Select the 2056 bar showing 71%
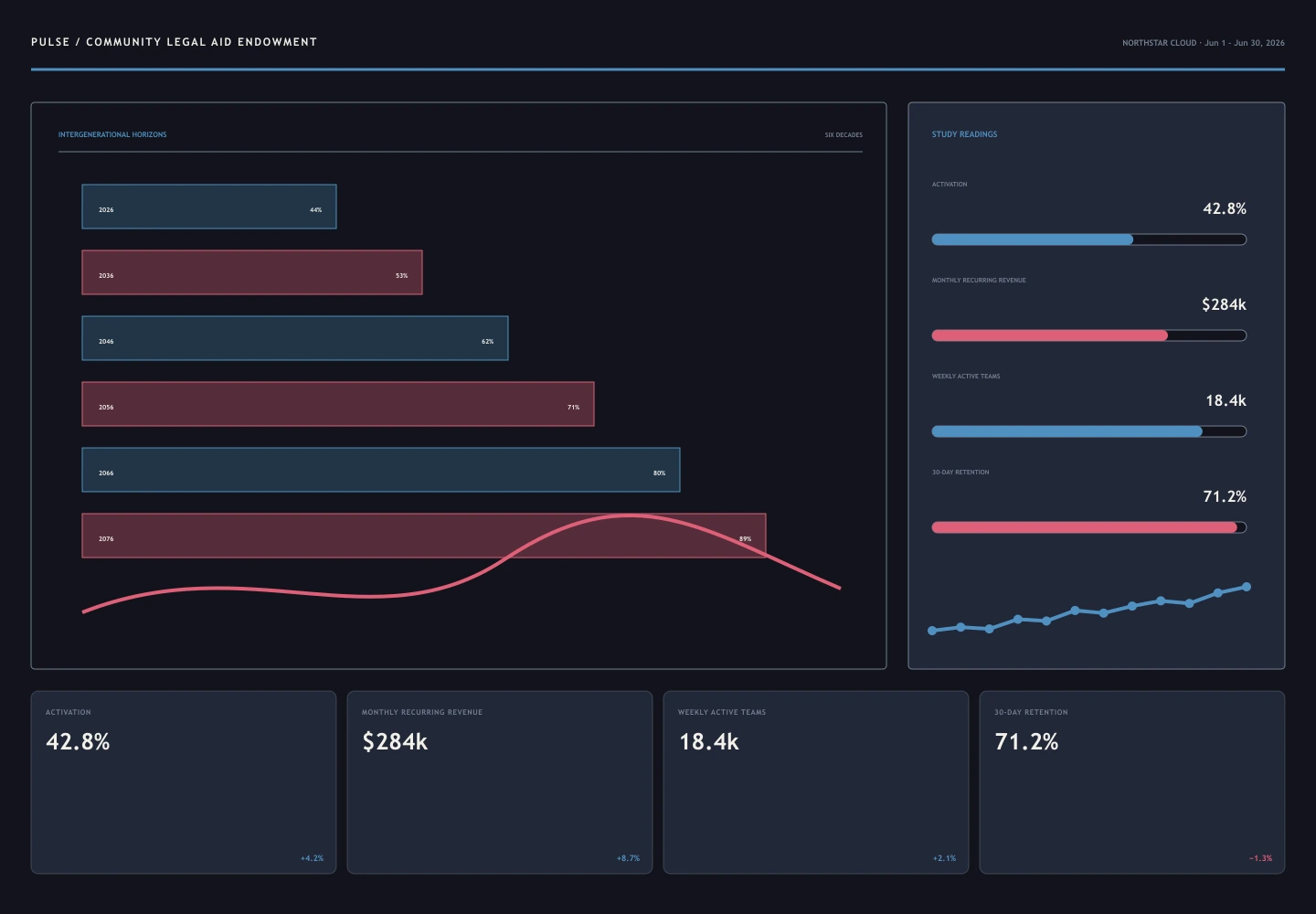Screen dimensions: 1316x914 click(x=338, y=404)
